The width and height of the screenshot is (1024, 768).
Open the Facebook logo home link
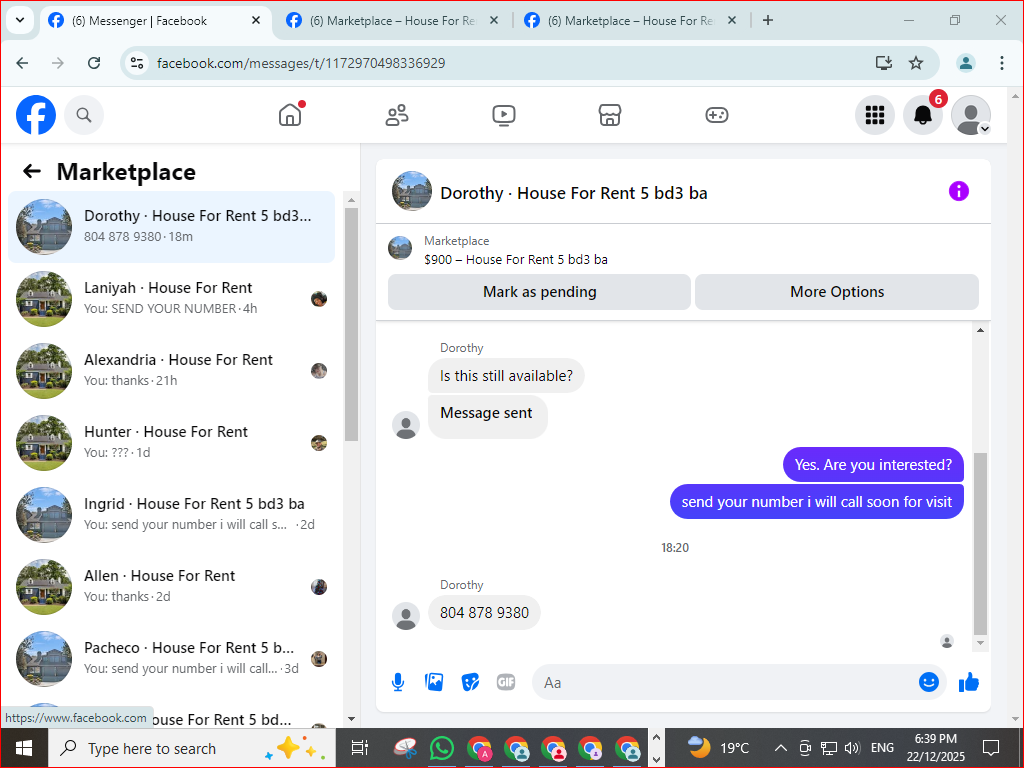[x=36, y=115]
